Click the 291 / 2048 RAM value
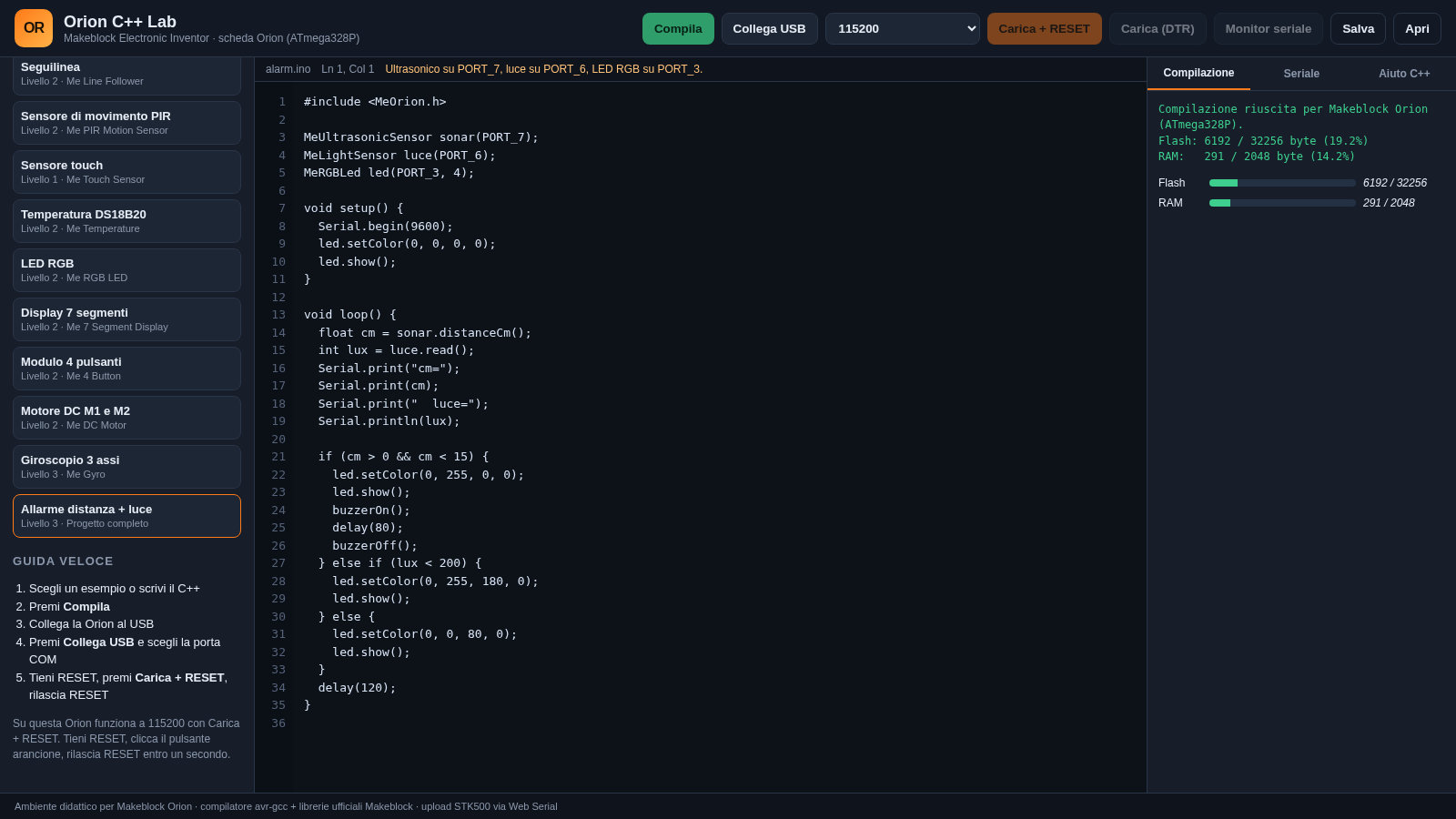 (1389, 203)
